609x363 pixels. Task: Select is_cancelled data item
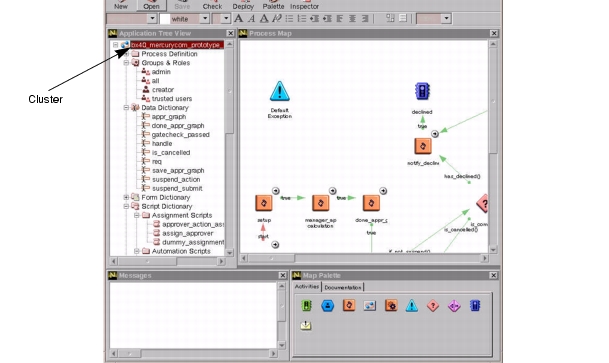click(x=171, y=153)
